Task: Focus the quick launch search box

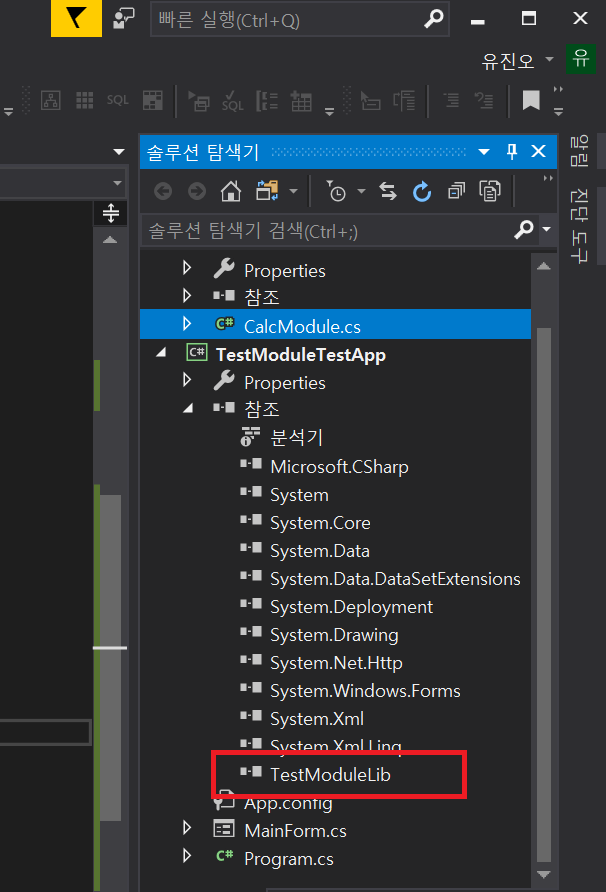Action: tap(300, 19)
